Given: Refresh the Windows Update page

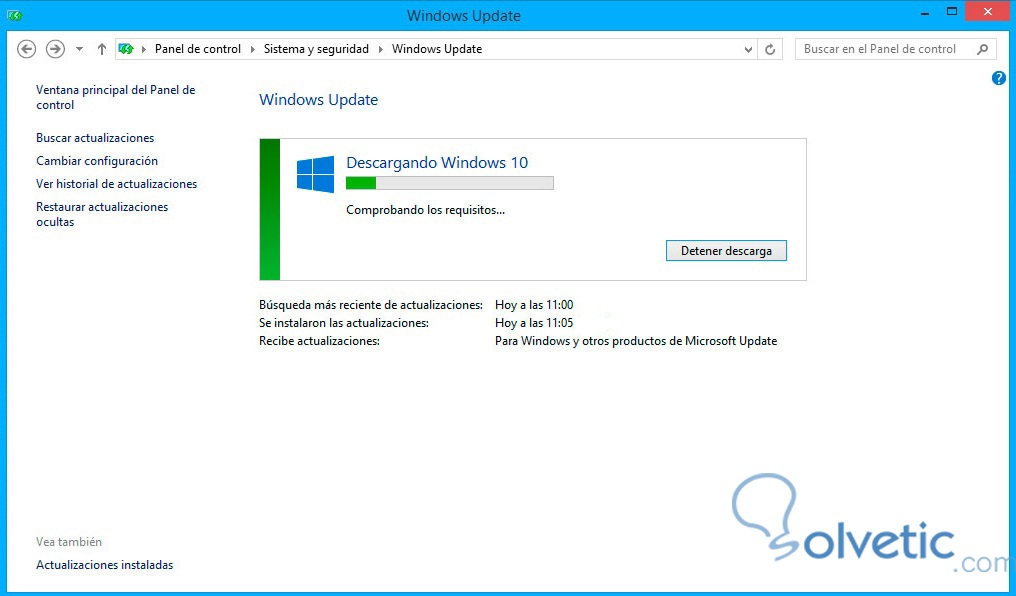Looking at the screenshot, I should [770, 49].
